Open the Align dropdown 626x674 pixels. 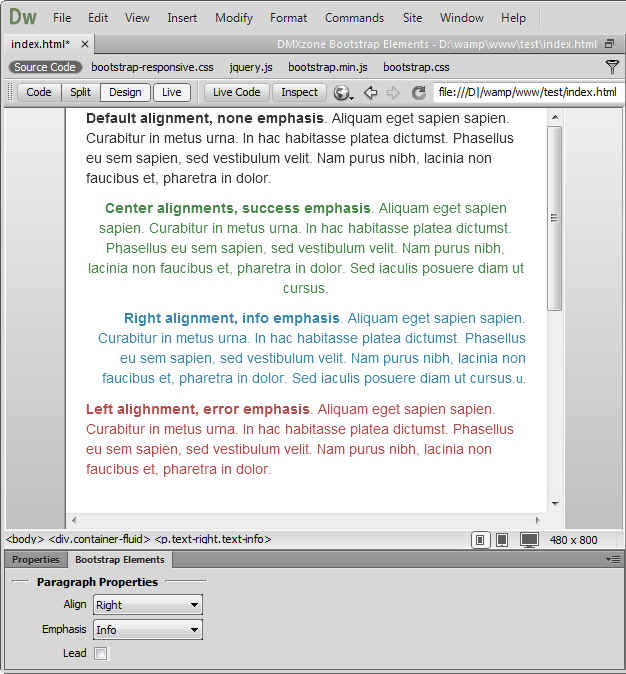[x=147, y=605]
